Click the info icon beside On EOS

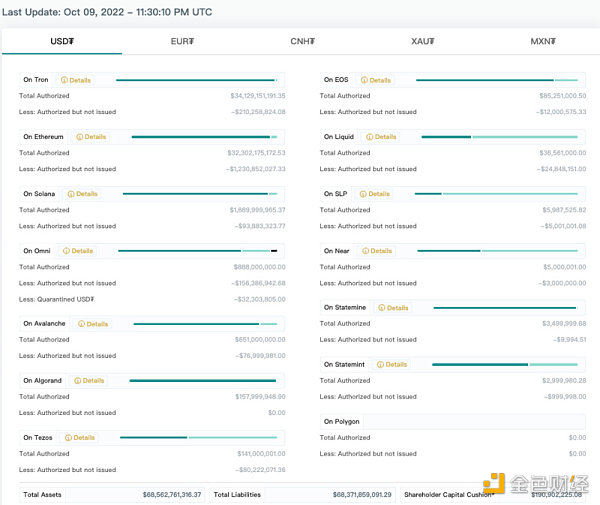365,80
